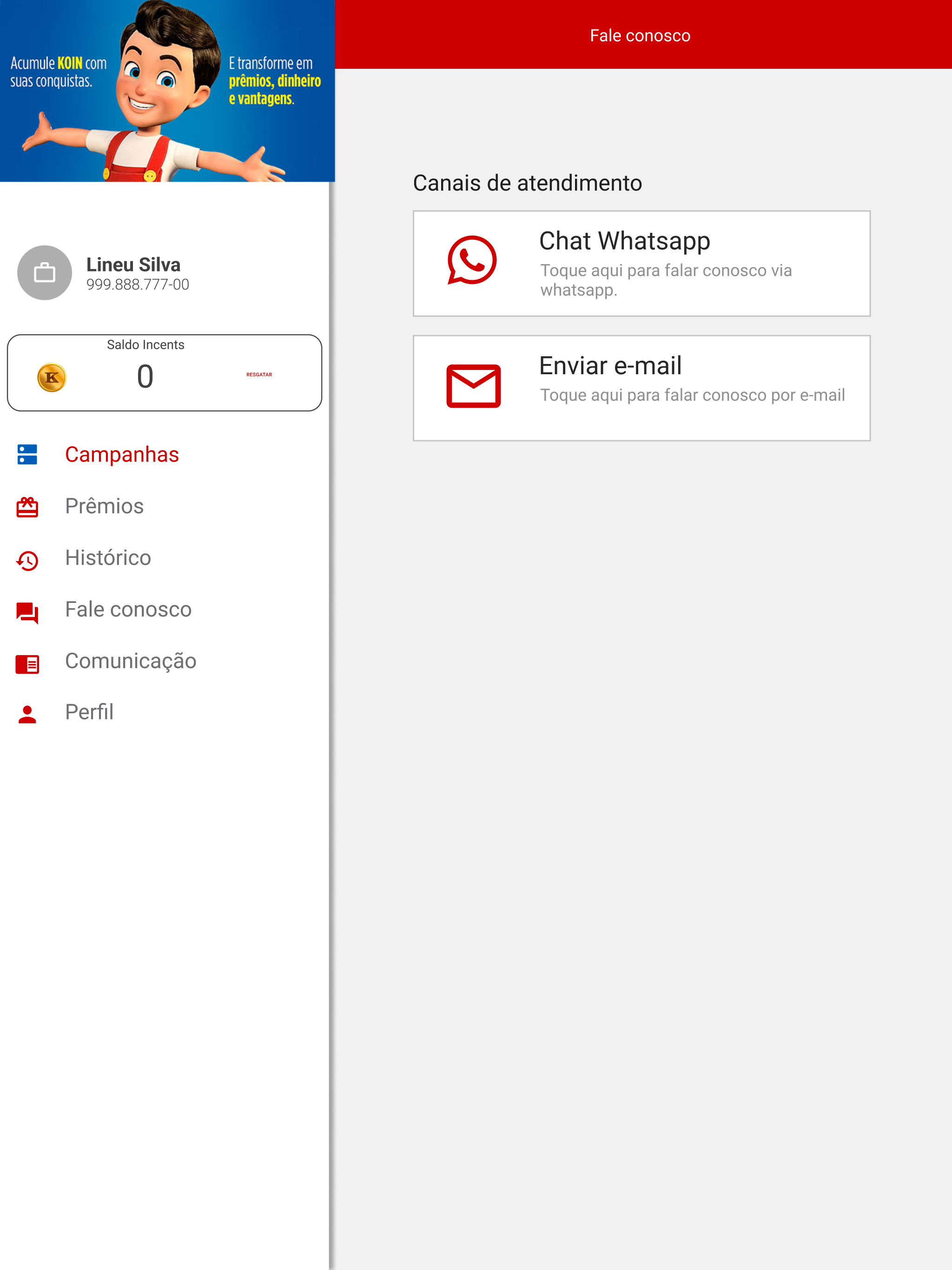Image resolution: width=952 pixels, height=1270 pixels.
Task: Click the Fale conosco header title
Action: tap(640, 36)
